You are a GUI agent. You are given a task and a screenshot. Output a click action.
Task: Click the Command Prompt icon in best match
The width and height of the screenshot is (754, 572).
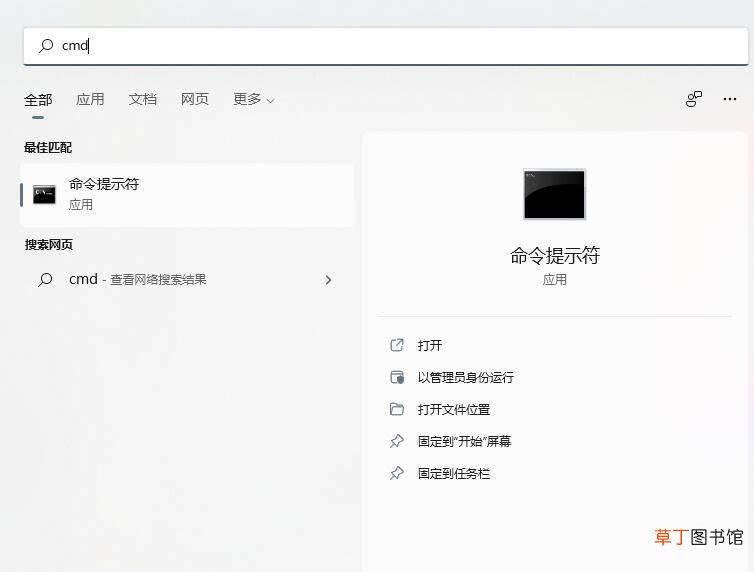coord(44,195)
